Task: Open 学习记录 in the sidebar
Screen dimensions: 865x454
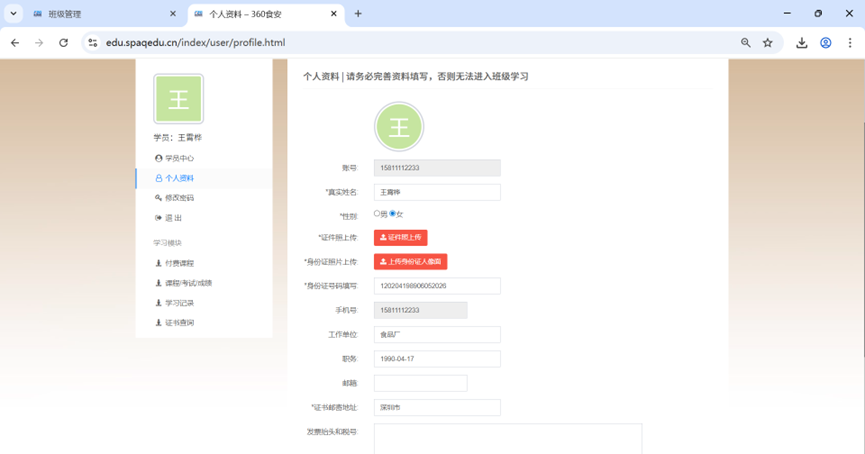Action: tap(179, 303)
